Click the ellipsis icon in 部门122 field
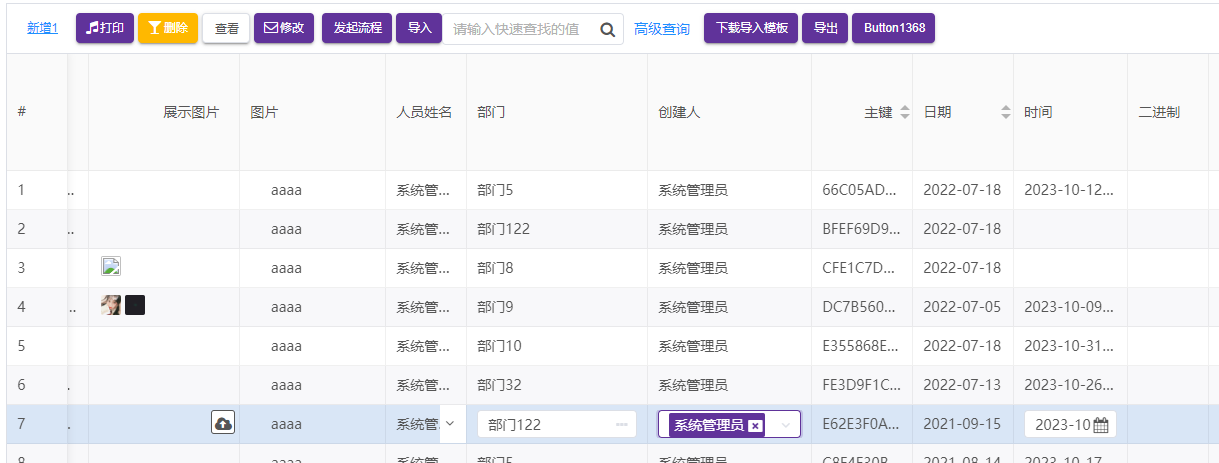This screenshot has width=1219, height=463. [x=621, y=425]
